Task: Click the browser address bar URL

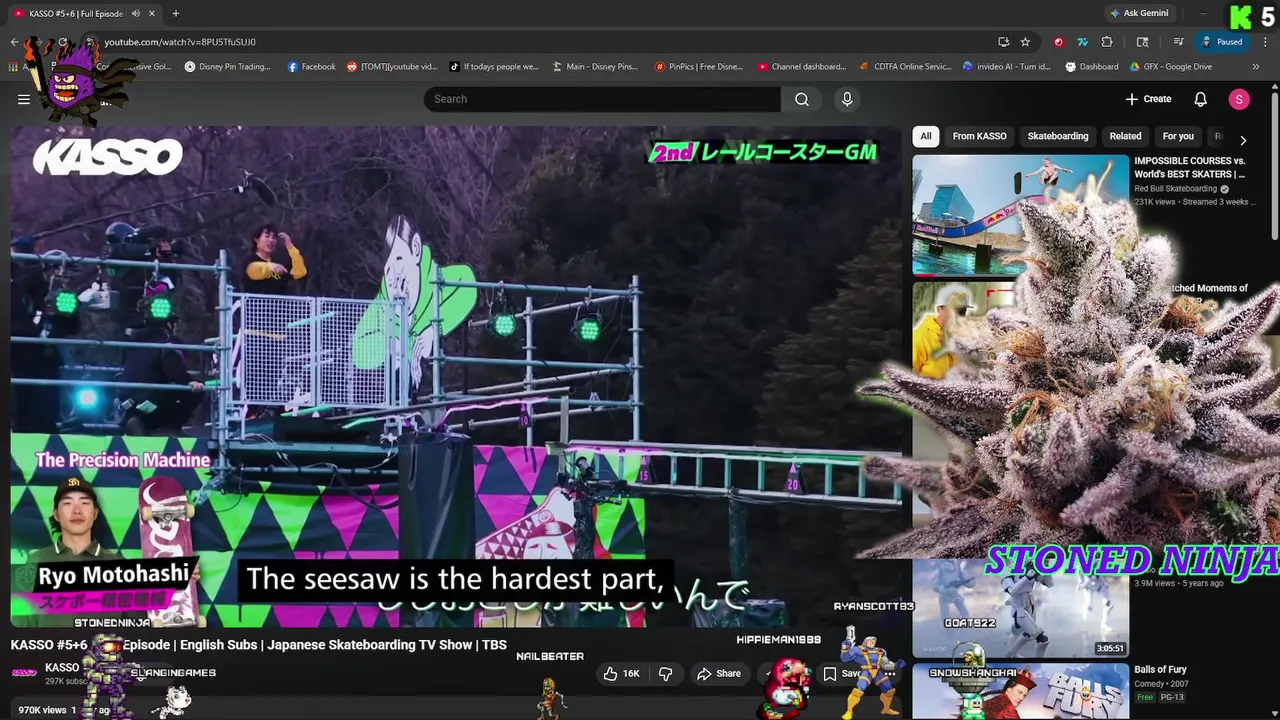Action: pos(180,42)
